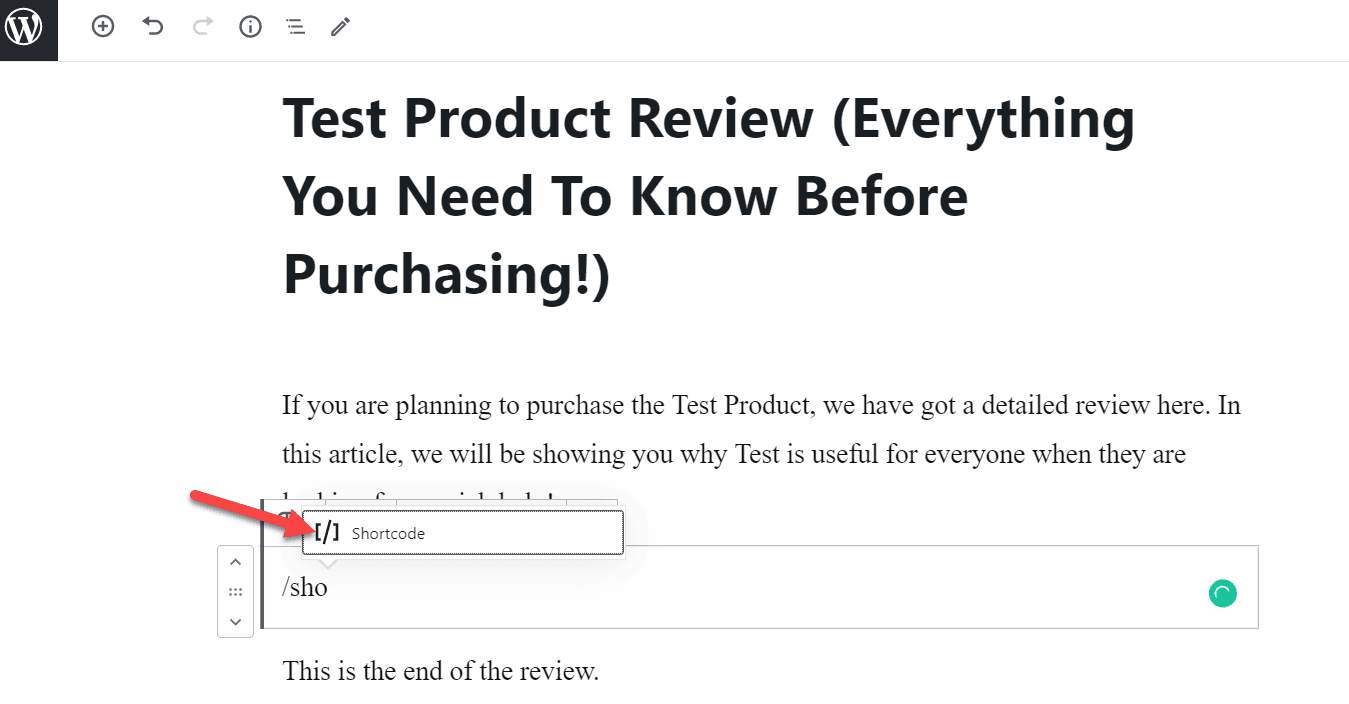Move the block down with the chevron
Viewport: 1349px width, 704px height.
point(235,622)
